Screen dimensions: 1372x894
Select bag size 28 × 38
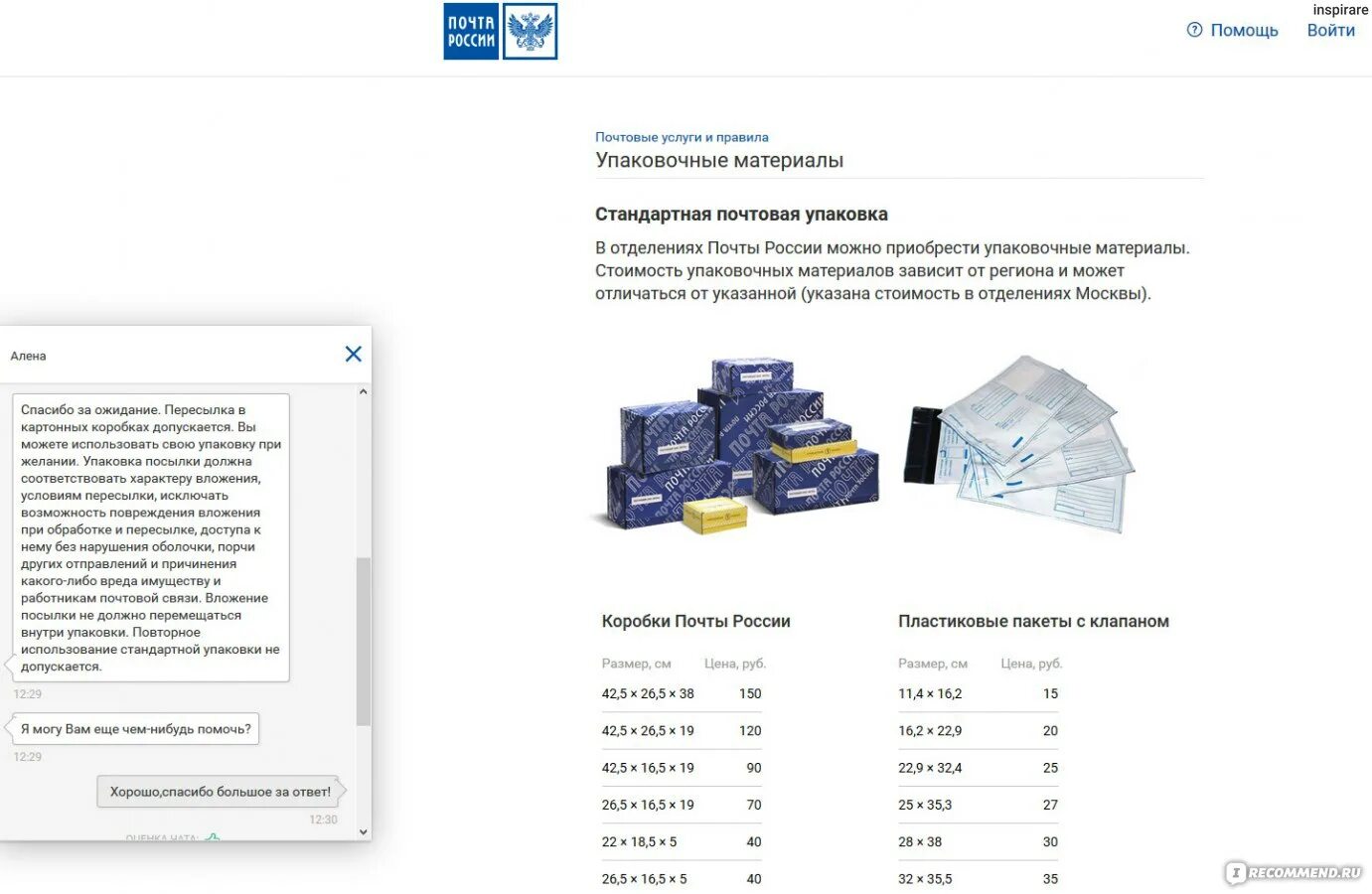pos(920,842)
